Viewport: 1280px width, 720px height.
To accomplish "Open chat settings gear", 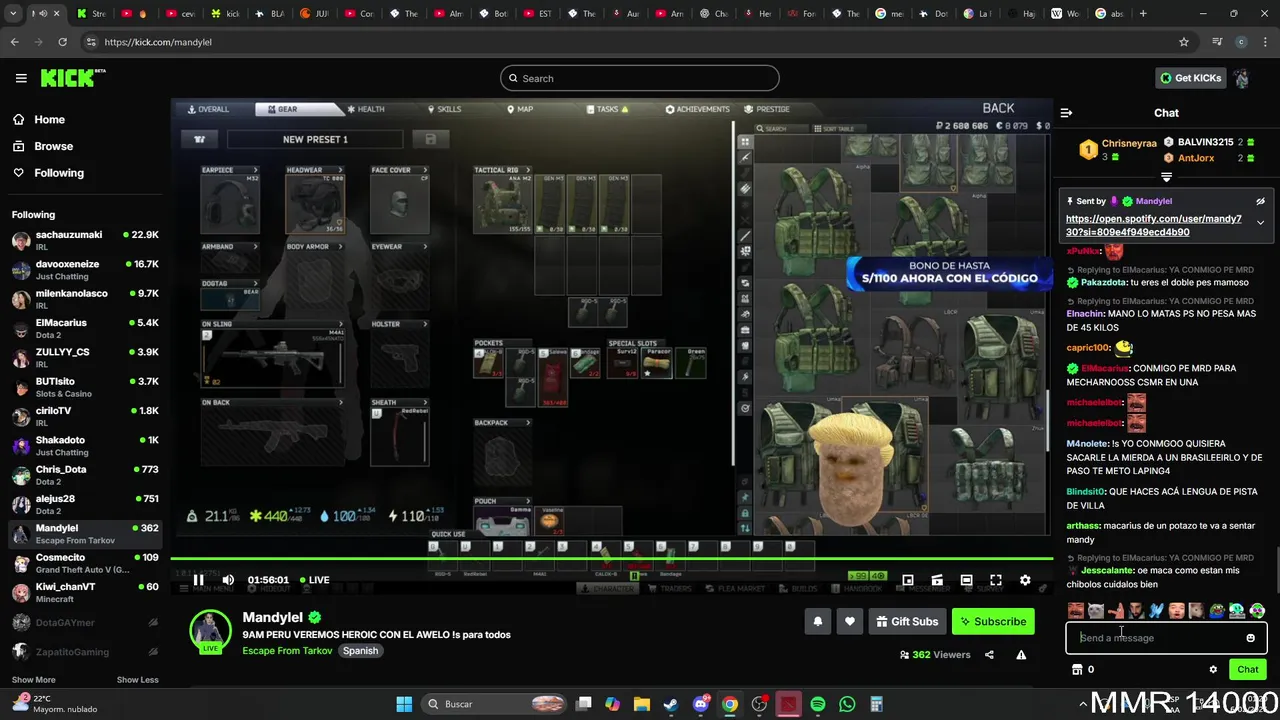I will (x=1213, y=669).
